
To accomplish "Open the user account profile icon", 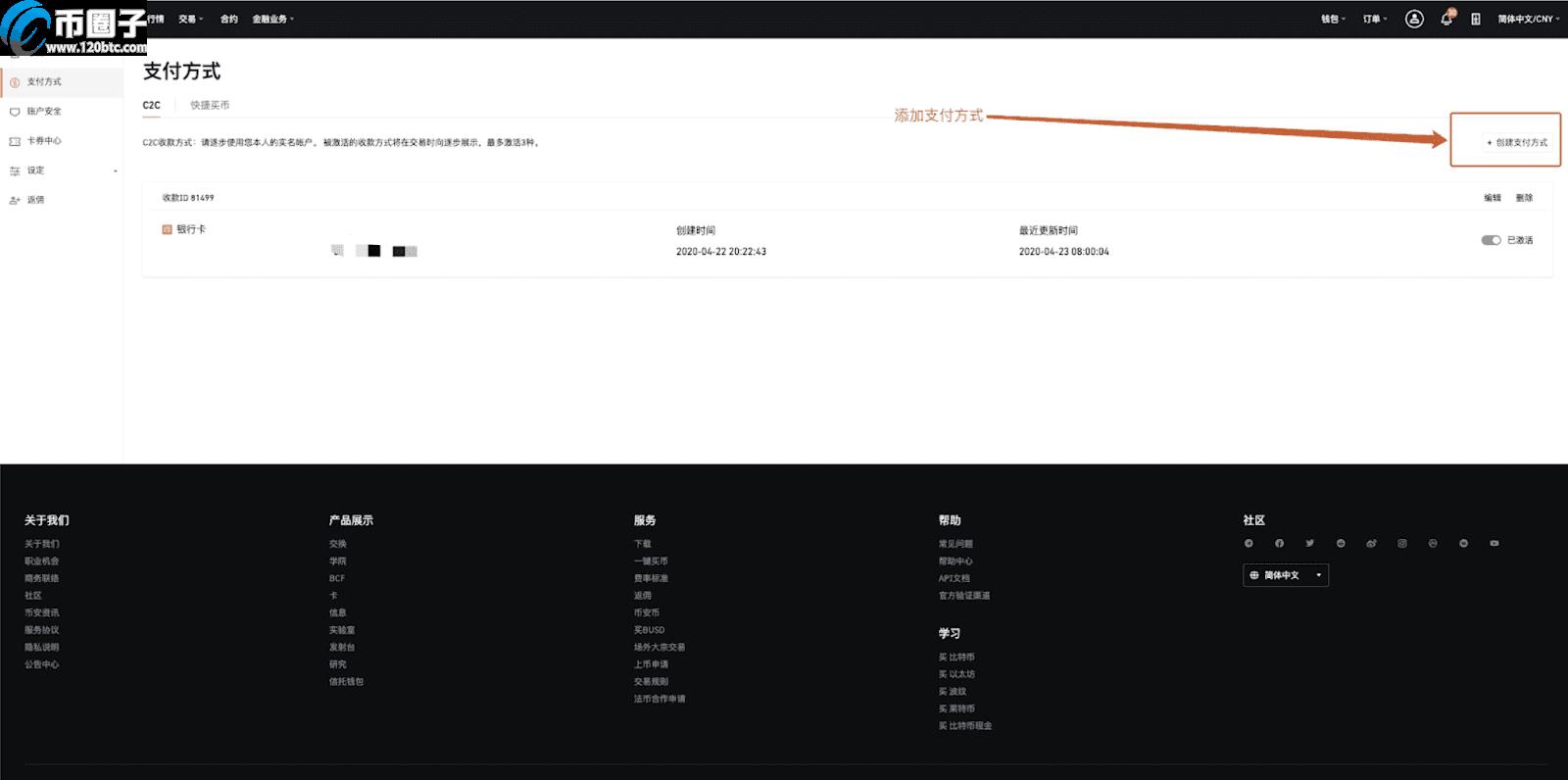I will coord(1414,19).
